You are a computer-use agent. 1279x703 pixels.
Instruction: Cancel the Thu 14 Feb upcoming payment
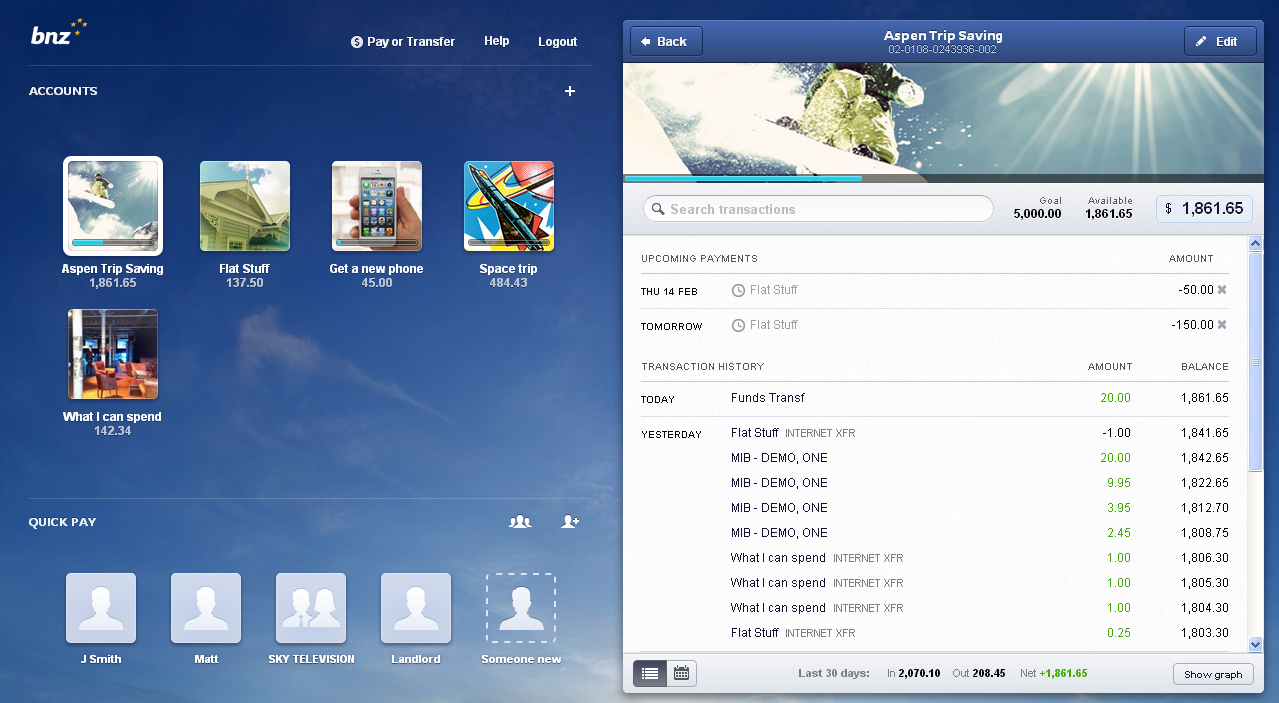[1222, 290]
